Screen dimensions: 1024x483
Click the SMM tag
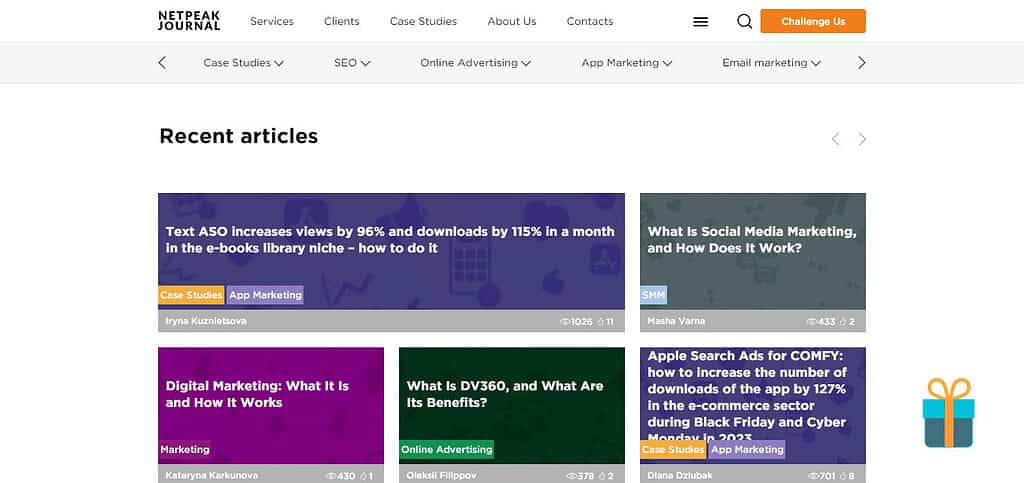tap(653, 295)
